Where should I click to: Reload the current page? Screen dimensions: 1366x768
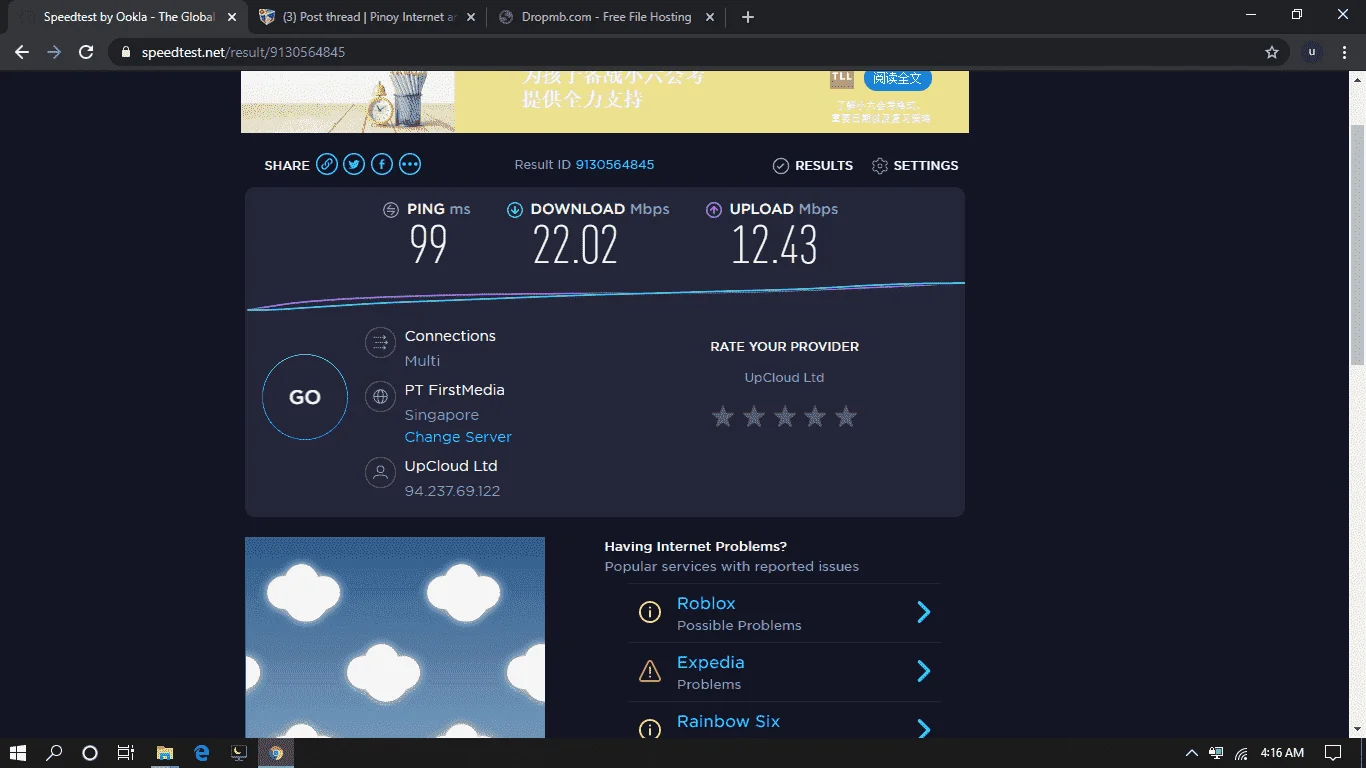(86, 52)
